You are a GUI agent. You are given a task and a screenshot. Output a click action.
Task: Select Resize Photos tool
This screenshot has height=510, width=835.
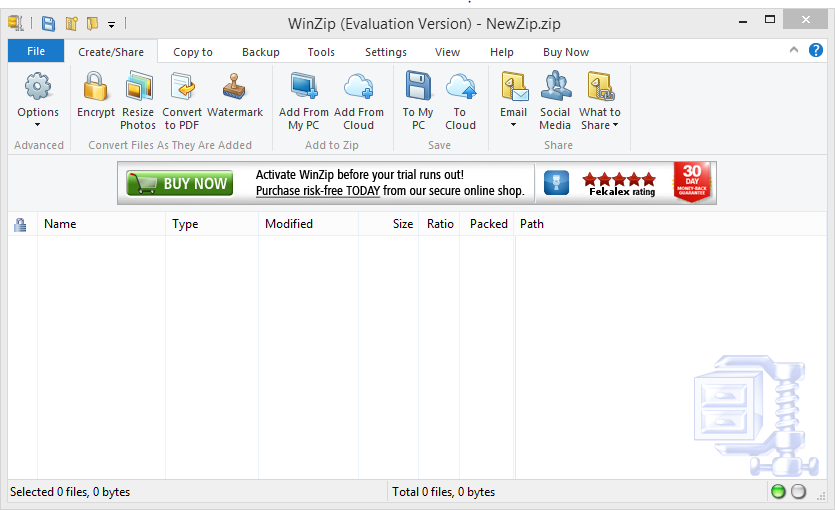pos(138,87)
